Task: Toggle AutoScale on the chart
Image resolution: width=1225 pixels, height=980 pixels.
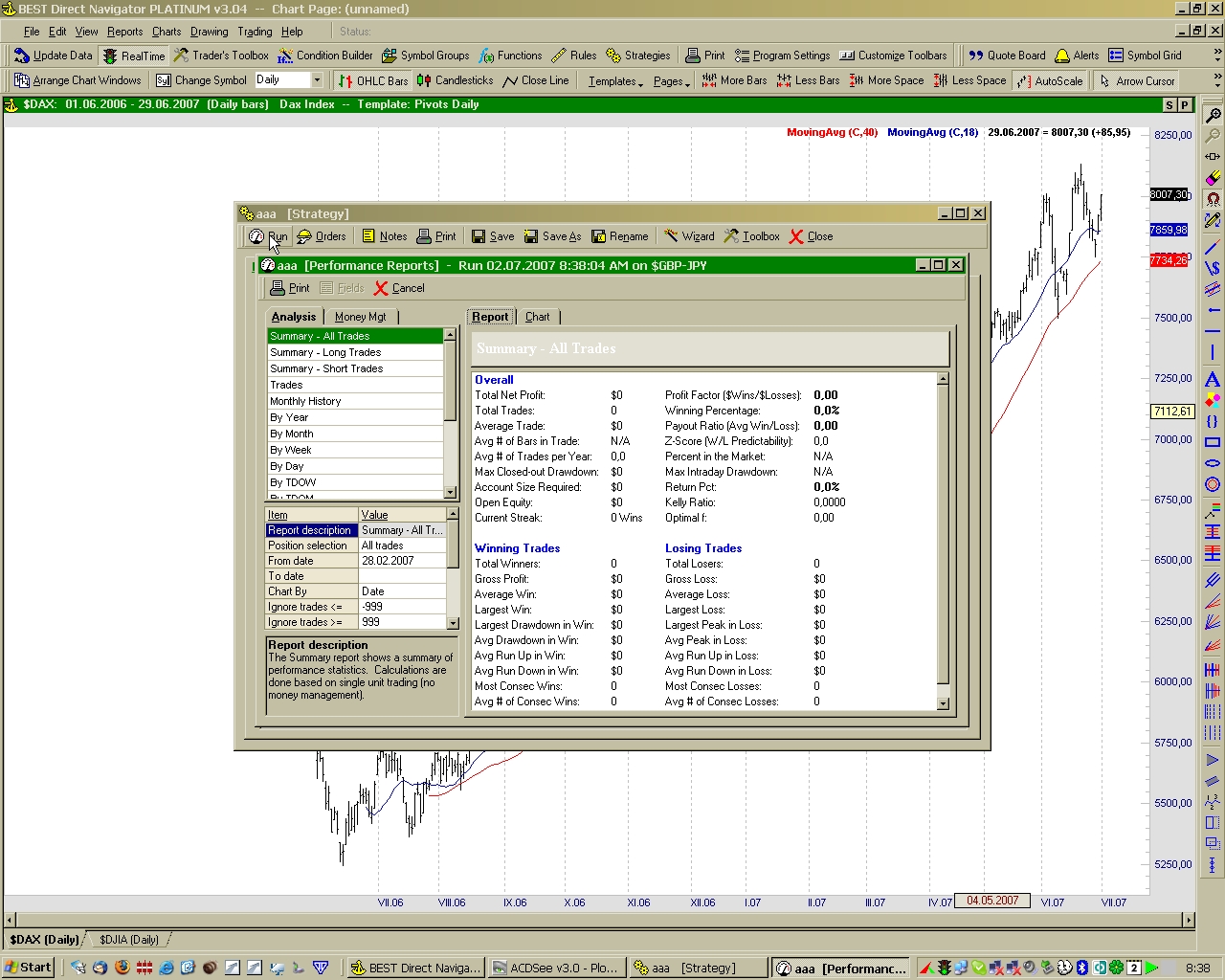Action: (x=1049, y=81)
